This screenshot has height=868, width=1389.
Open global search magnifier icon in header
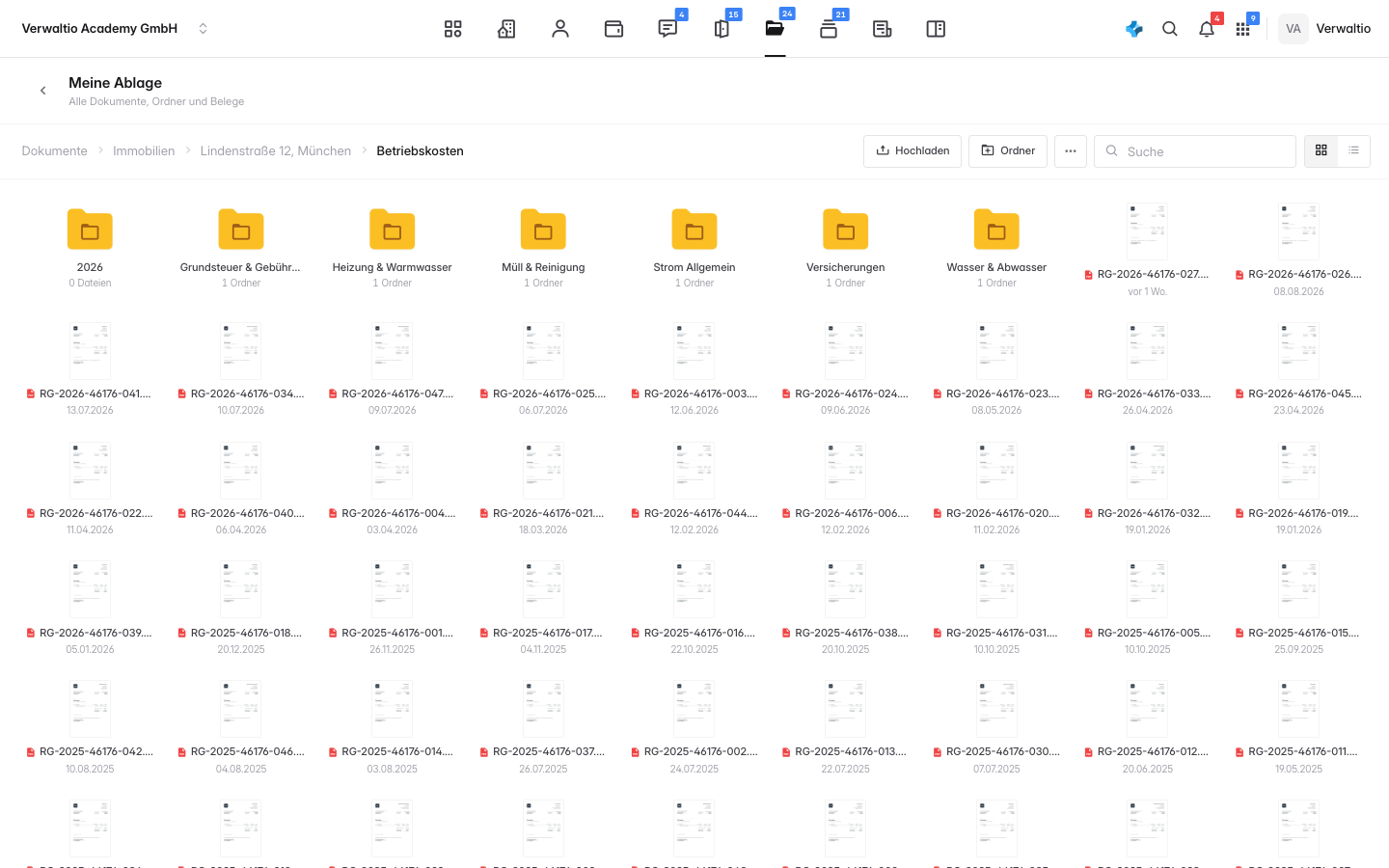point(1170,29)
